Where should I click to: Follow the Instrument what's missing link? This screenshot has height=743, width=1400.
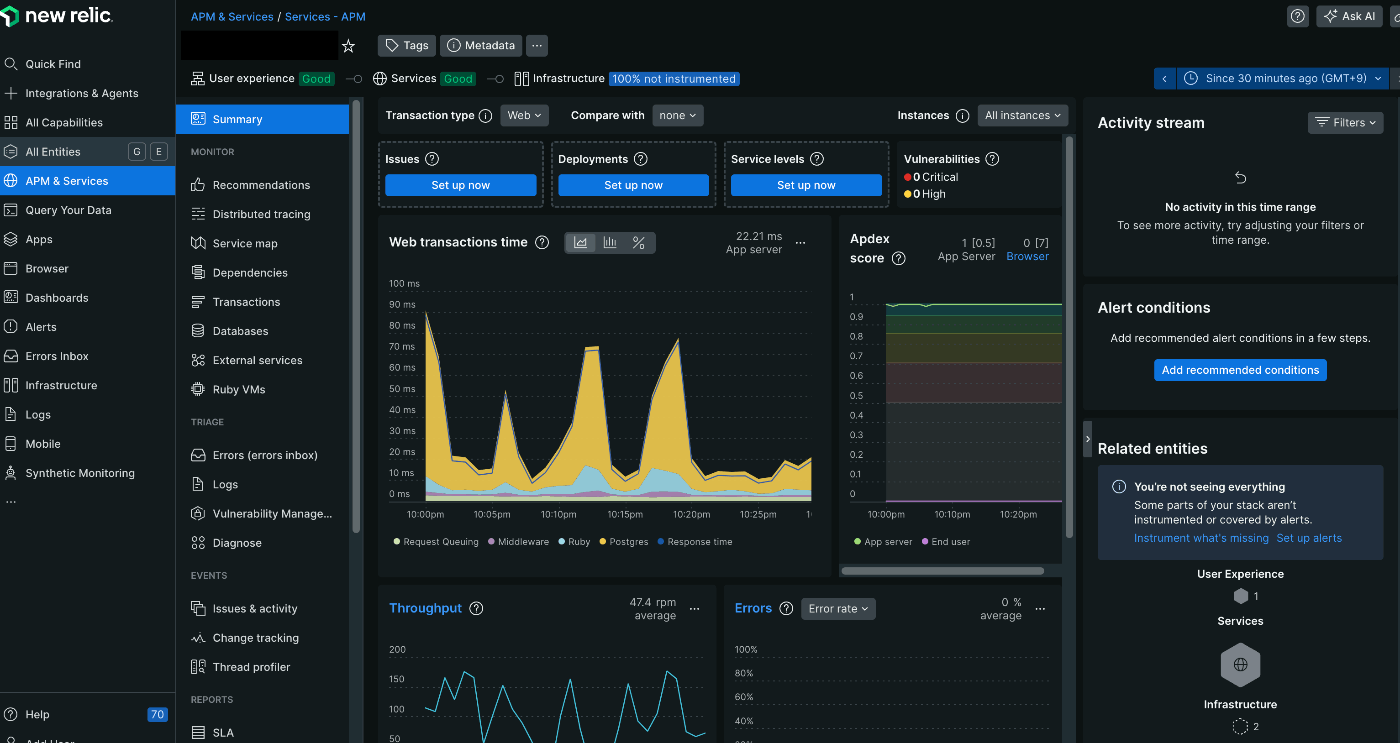(1201, 538)
